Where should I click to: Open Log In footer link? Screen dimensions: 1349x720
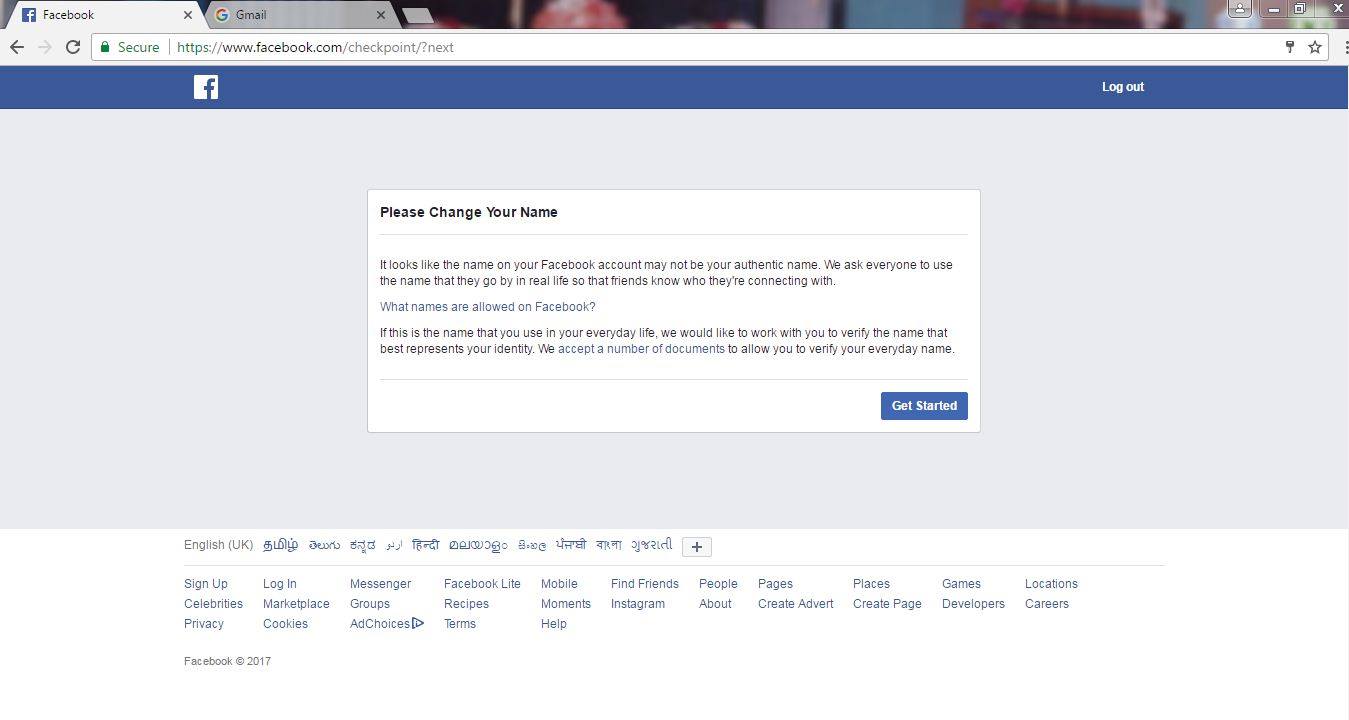pyautogui.click(x=280, y=584)
